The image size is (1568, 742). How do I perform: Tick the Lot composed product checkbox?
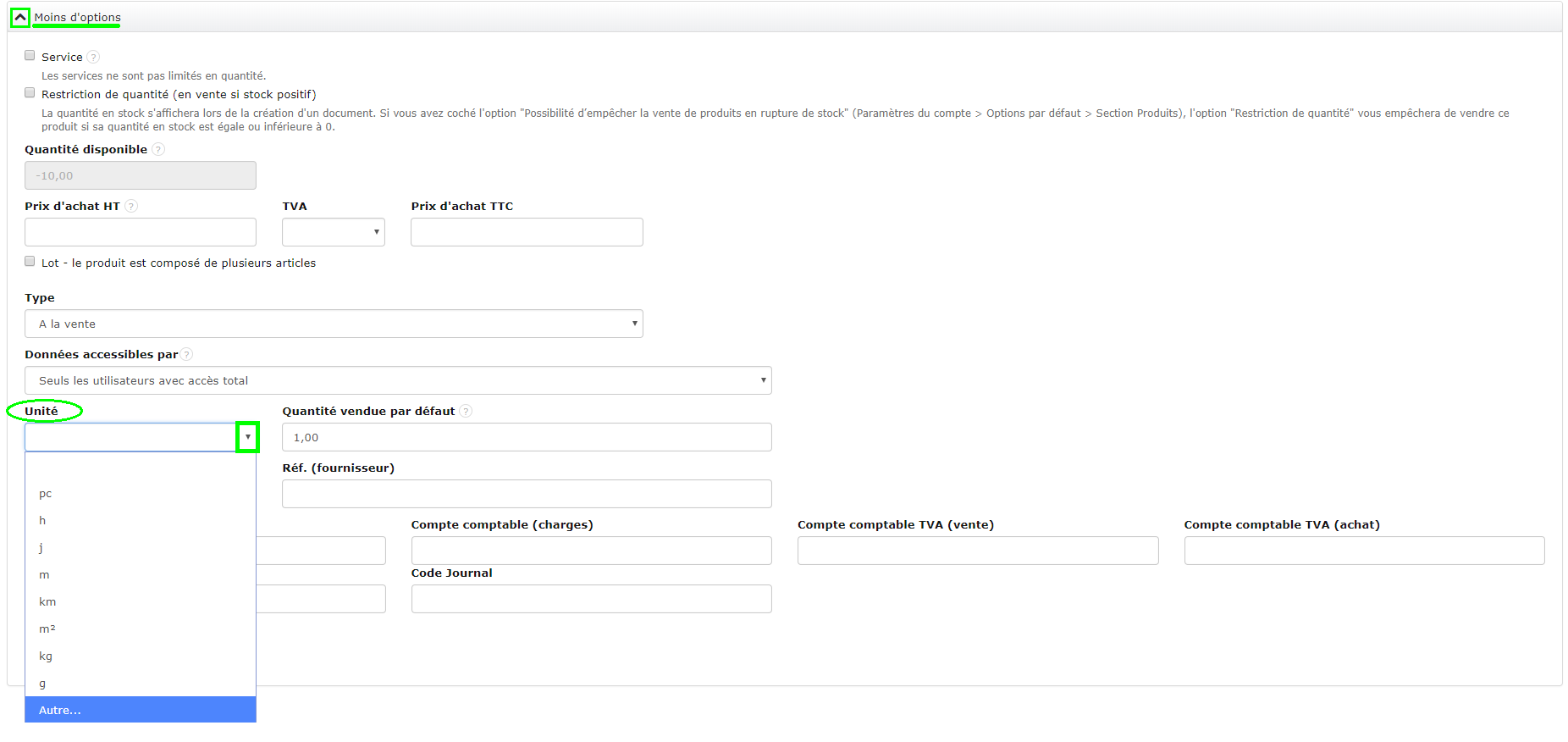pyautogui.click(x=30, y=262)
